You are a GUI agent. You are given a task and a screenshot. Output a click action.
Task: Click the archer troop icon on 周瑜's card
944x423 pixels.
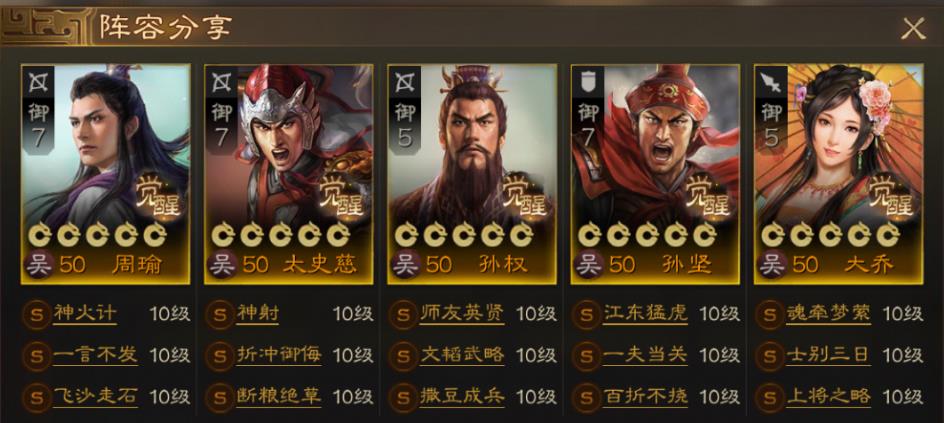click(x=37, y=83)
